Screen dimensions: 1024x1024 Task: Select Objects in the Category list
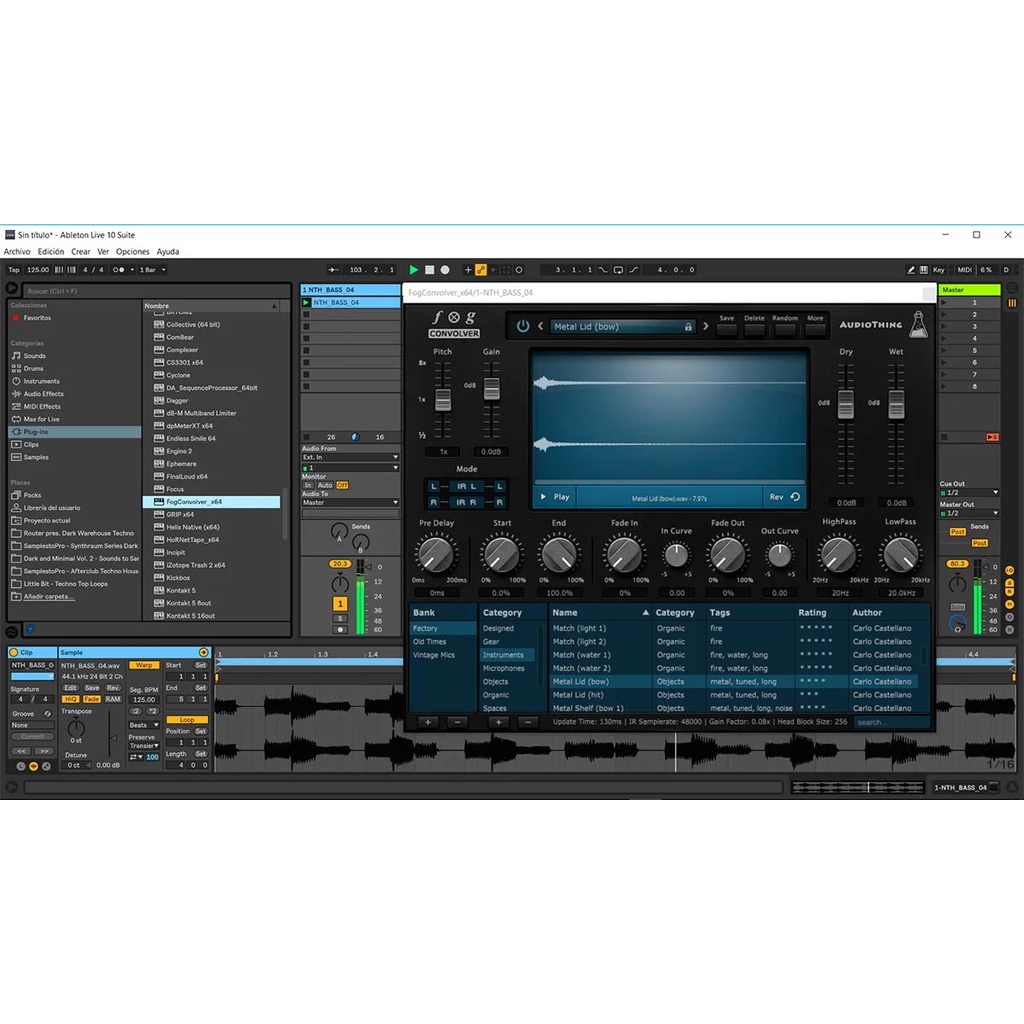pos(495,682)
